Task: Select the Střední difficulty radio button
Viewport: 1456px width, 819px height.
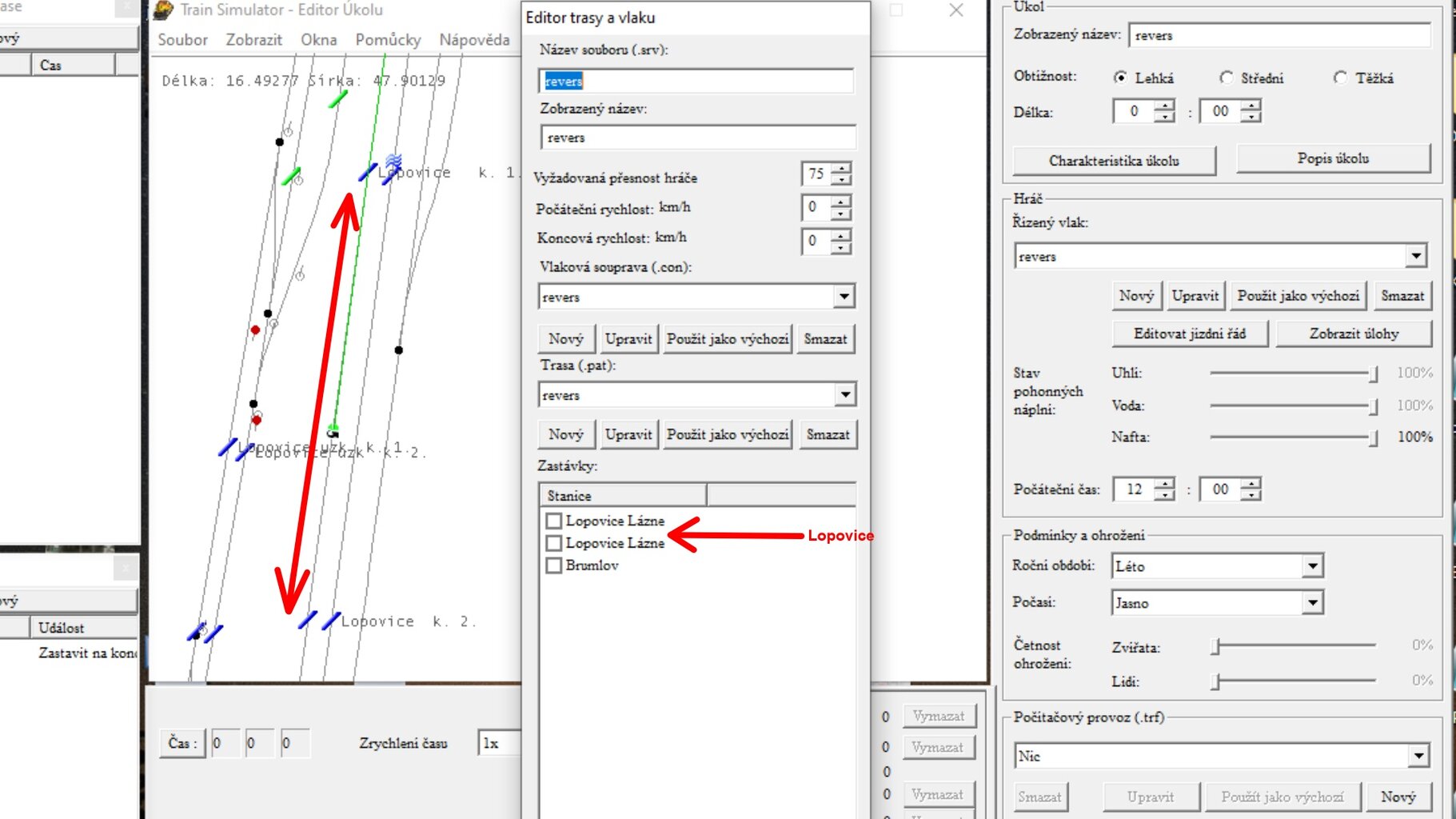Action: point(1227,78)
